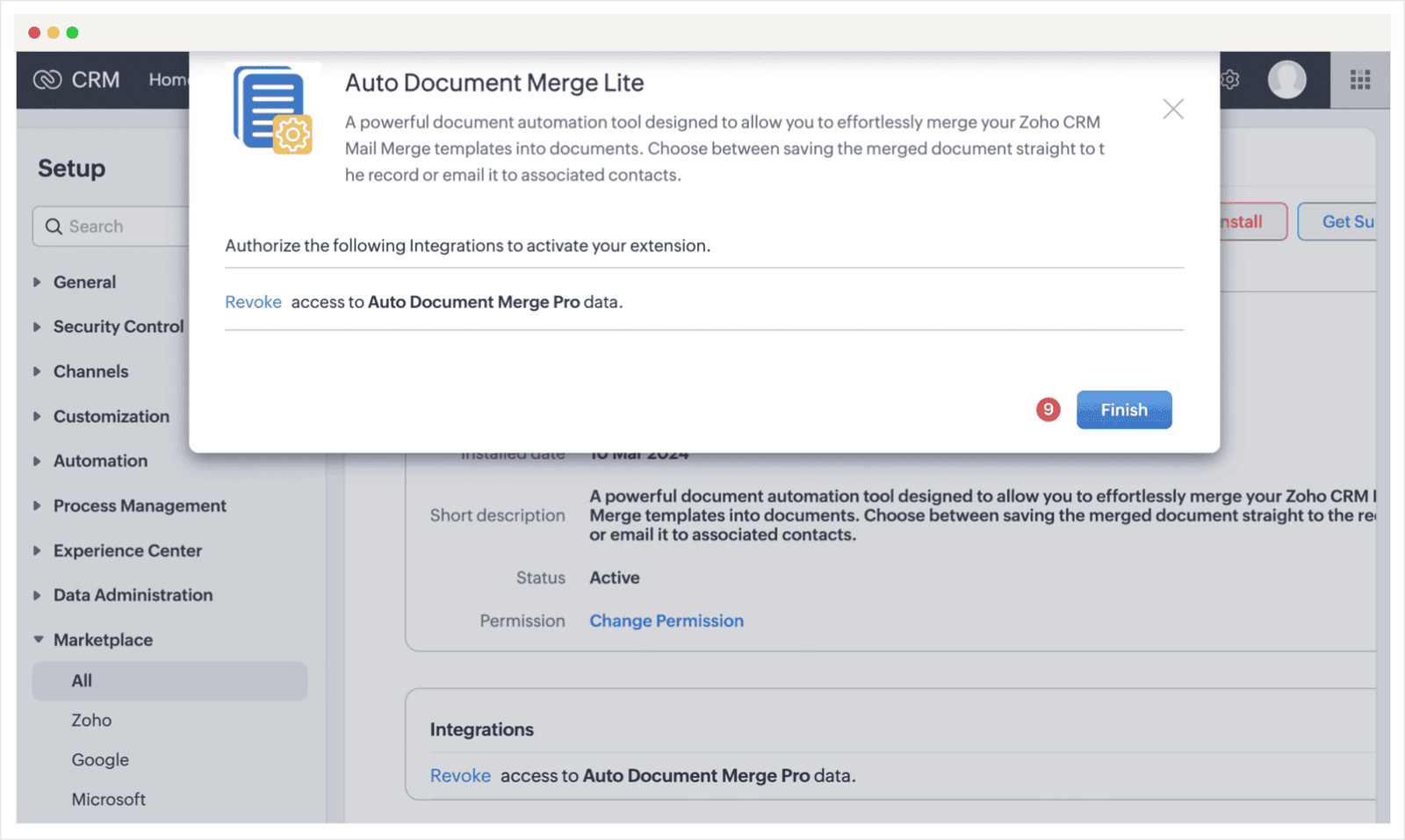Select Customization in the Setup sidebar
The width and height of the screenshot is (1405, 840).
pyautogui.click(x=112, y=416)
